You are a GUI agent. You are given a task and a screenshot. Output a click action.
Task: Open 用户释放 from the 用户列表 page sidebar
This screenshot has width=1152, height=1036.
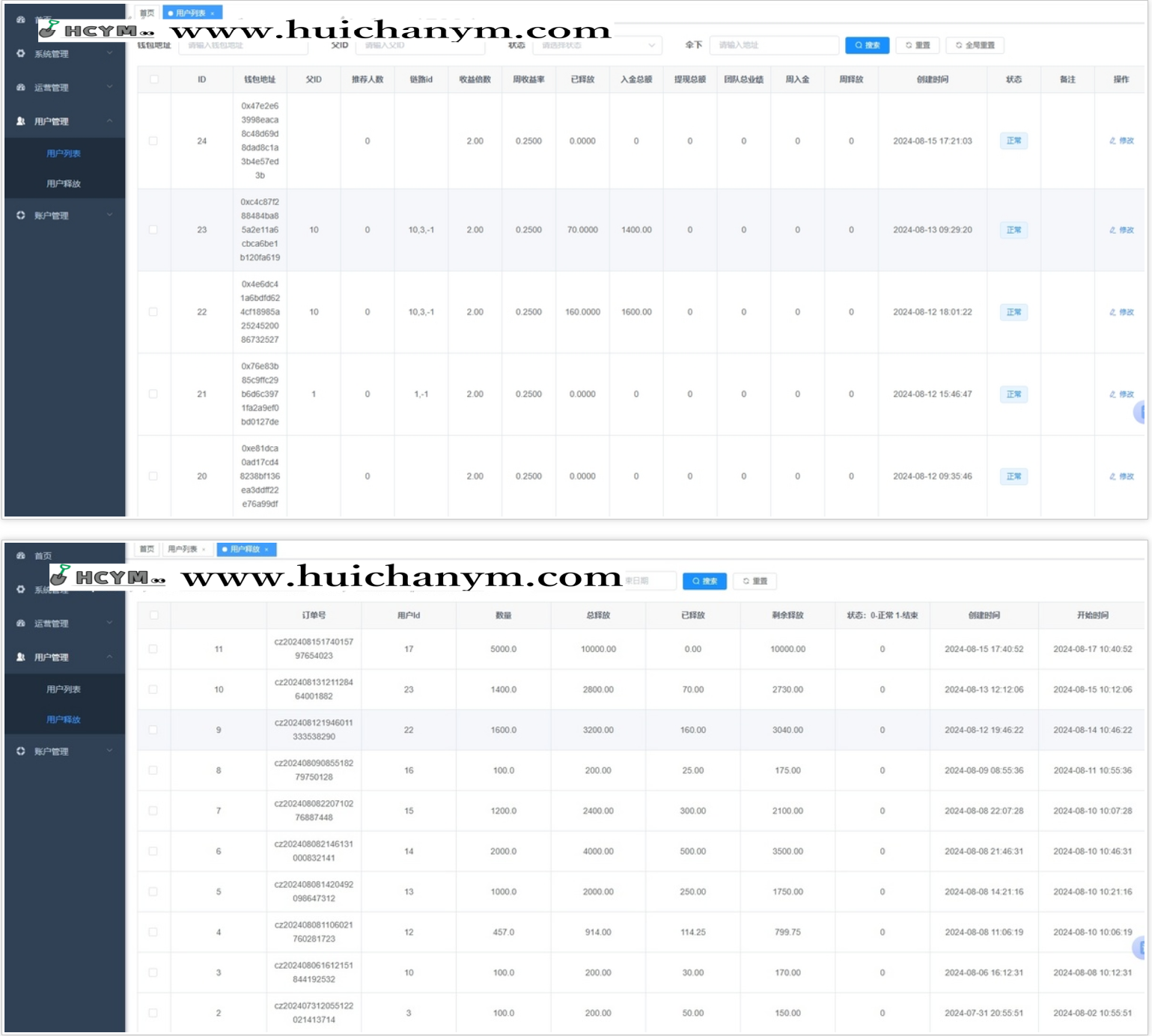[x=64, y=183]
